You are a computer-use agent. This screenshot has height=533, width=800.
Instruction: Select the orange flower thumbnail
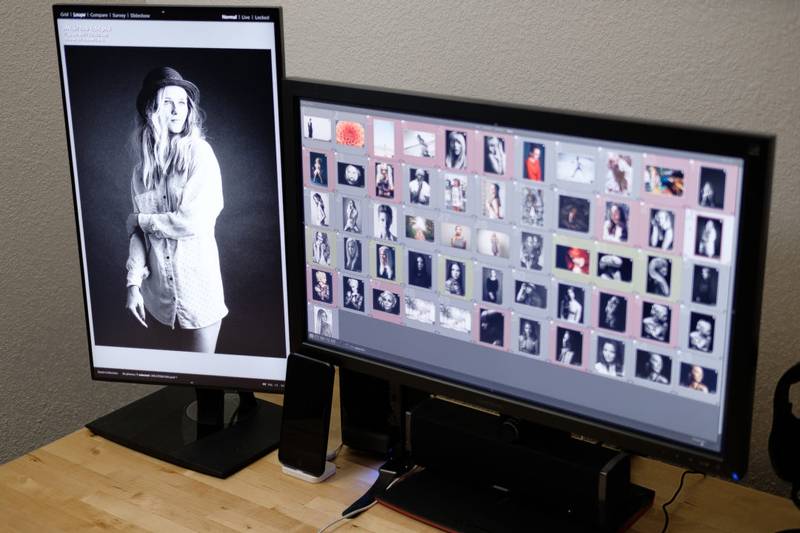[350, 133]
